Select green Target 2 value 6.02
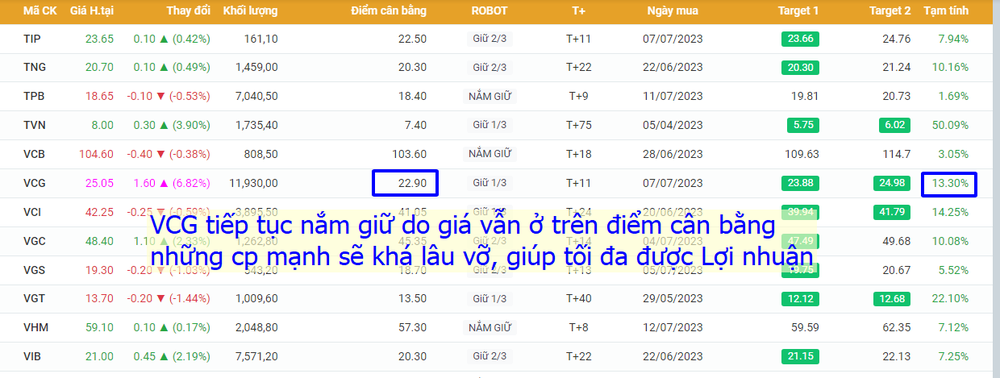Viewport: 1000px width, 378px height. click(895, 125)
